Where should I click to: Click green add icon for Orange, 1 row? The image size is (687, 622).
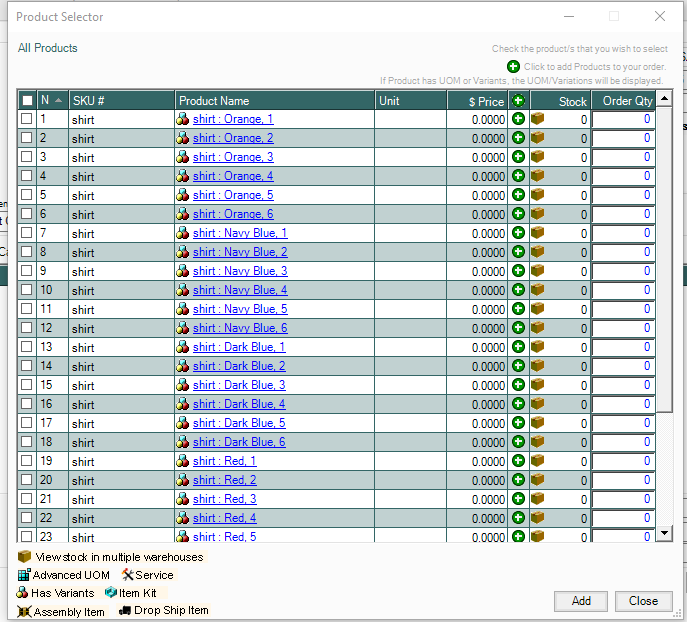click(x=518, y=119)
